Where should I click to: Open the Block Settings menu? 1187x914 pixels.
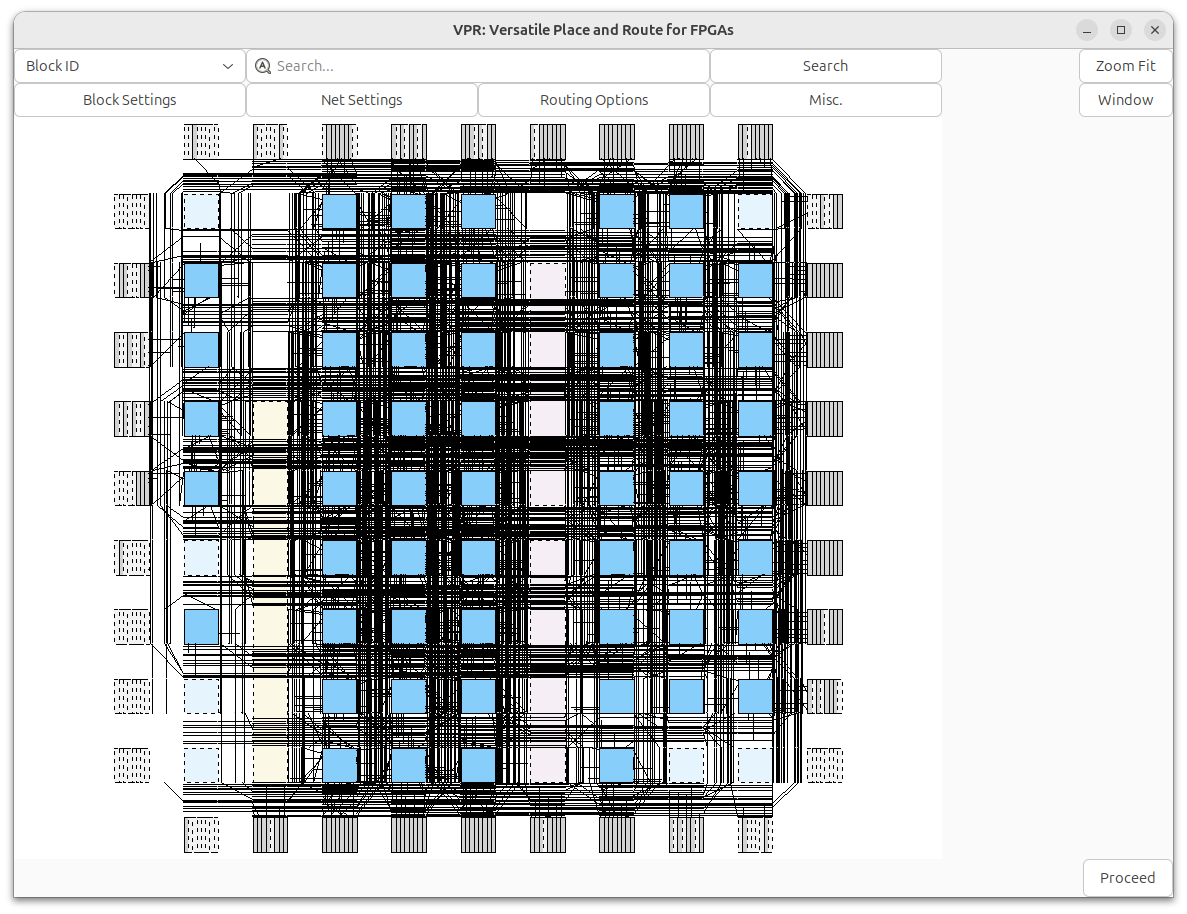(130, 100)
